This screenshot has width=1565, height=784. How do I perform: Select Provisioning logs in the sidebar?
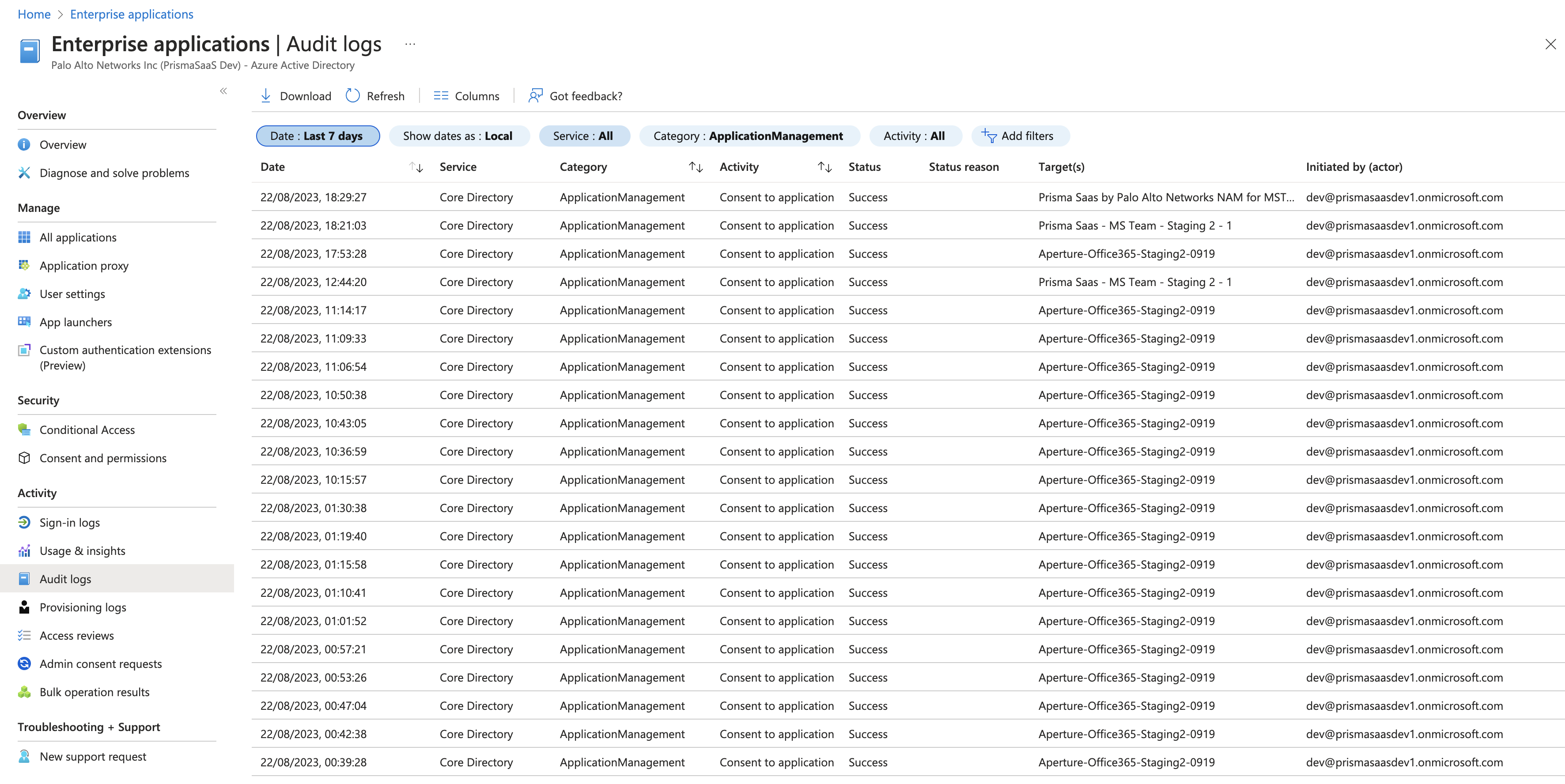tap(83, 607)
